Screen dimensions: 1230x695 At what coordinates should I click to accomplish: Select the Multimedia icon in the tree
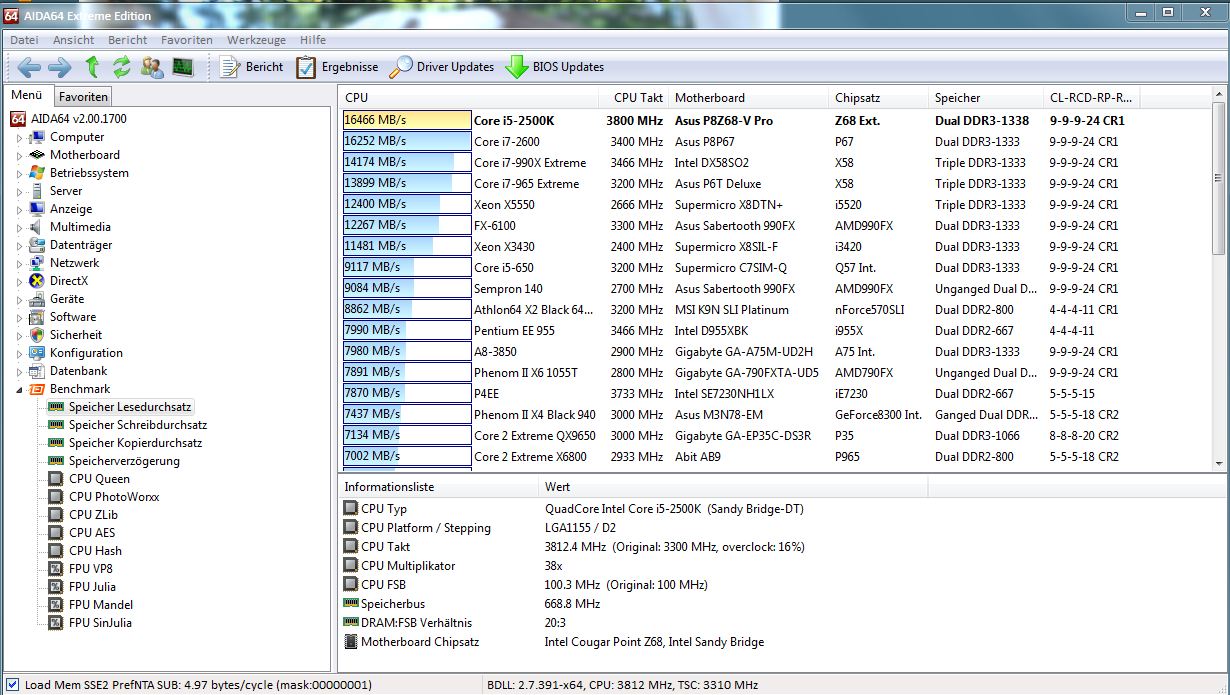pos(37,227)
